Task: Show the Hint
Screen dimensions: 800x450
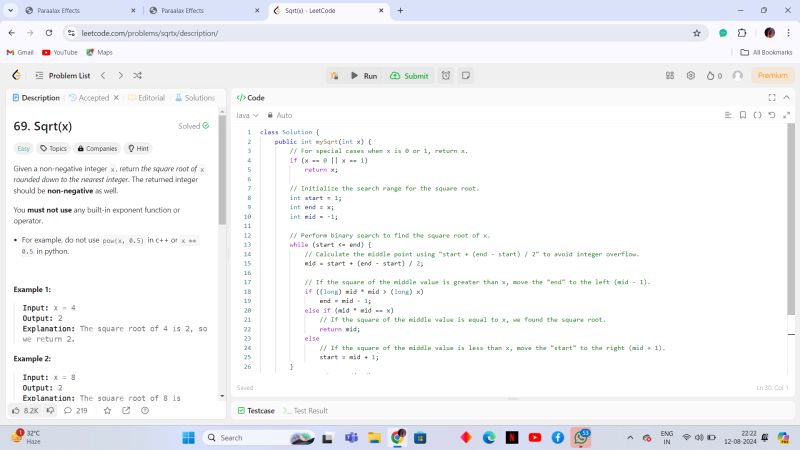Action: coord(138,148)
